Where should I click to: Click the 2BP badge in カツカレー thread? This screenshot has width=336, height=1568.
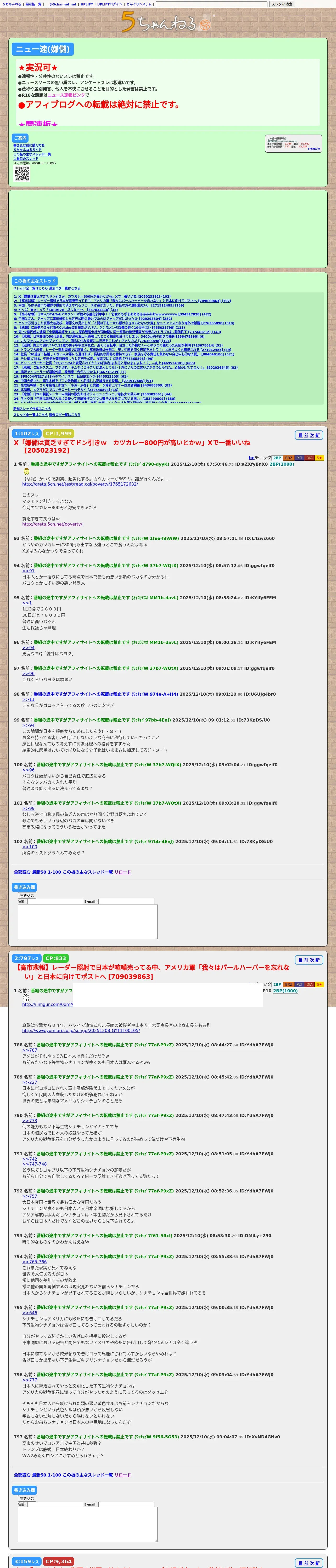point(277,458)
